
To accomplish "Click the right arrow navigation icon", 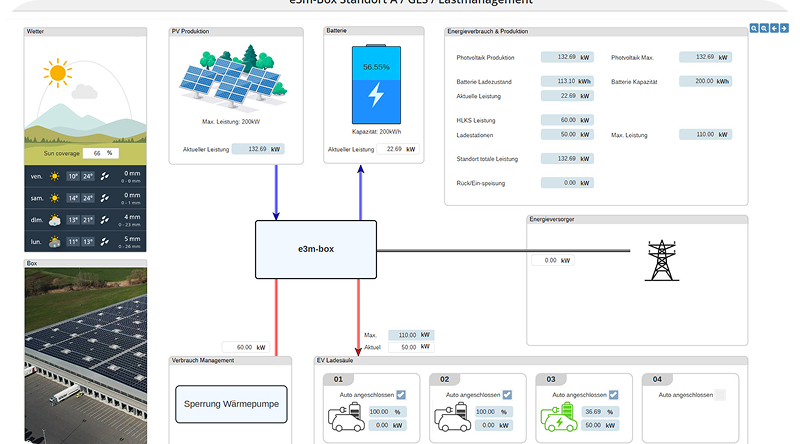I will point(782,29).
